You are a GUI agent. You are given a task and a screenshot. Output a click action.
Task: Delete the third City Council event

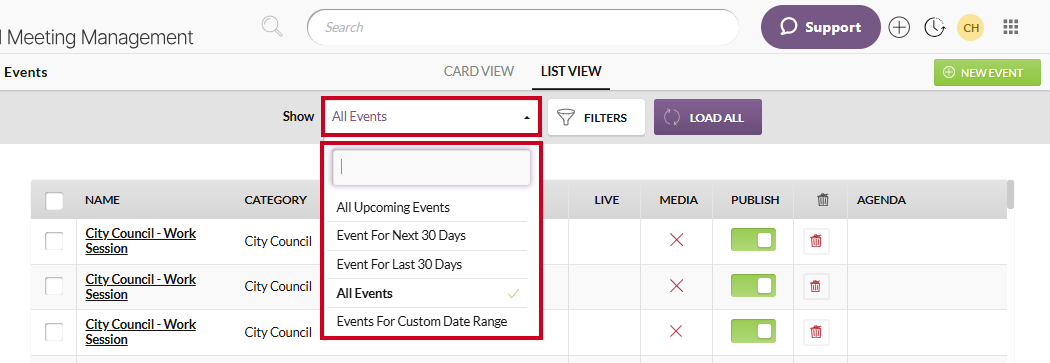point(816,331)
